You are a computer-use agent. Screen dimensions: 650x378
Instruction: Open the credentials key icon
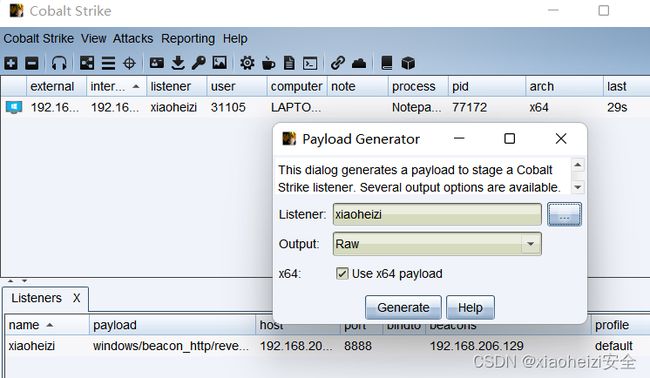(199, 63)
